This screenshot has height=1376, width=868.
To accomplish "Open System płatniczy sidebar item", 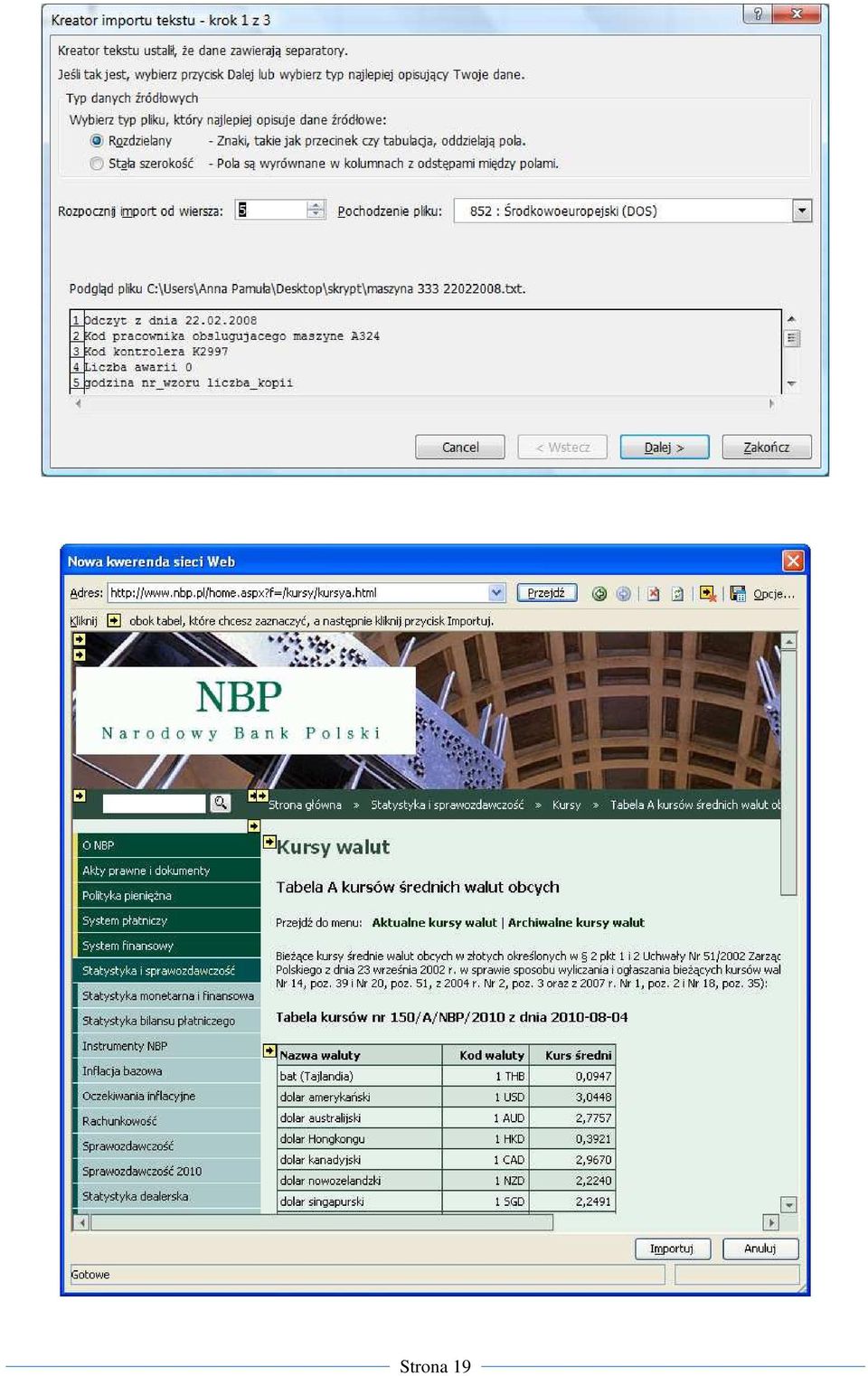I will pyautogui.click(x=168, y=920).
